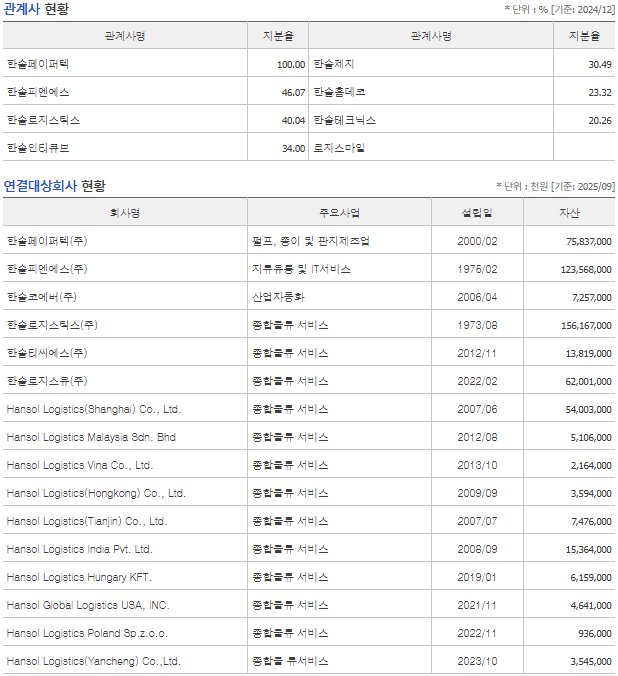Click the 설립일 column header
This screenshot has height=676, width=618.
click(x=477, y=213)
